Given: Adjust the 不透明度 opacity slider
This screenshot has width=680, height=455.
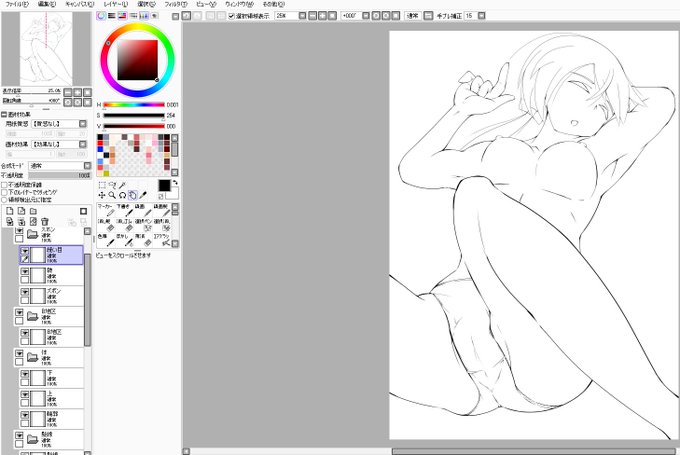Looking at the screenshot, I should tap(59, 176).
